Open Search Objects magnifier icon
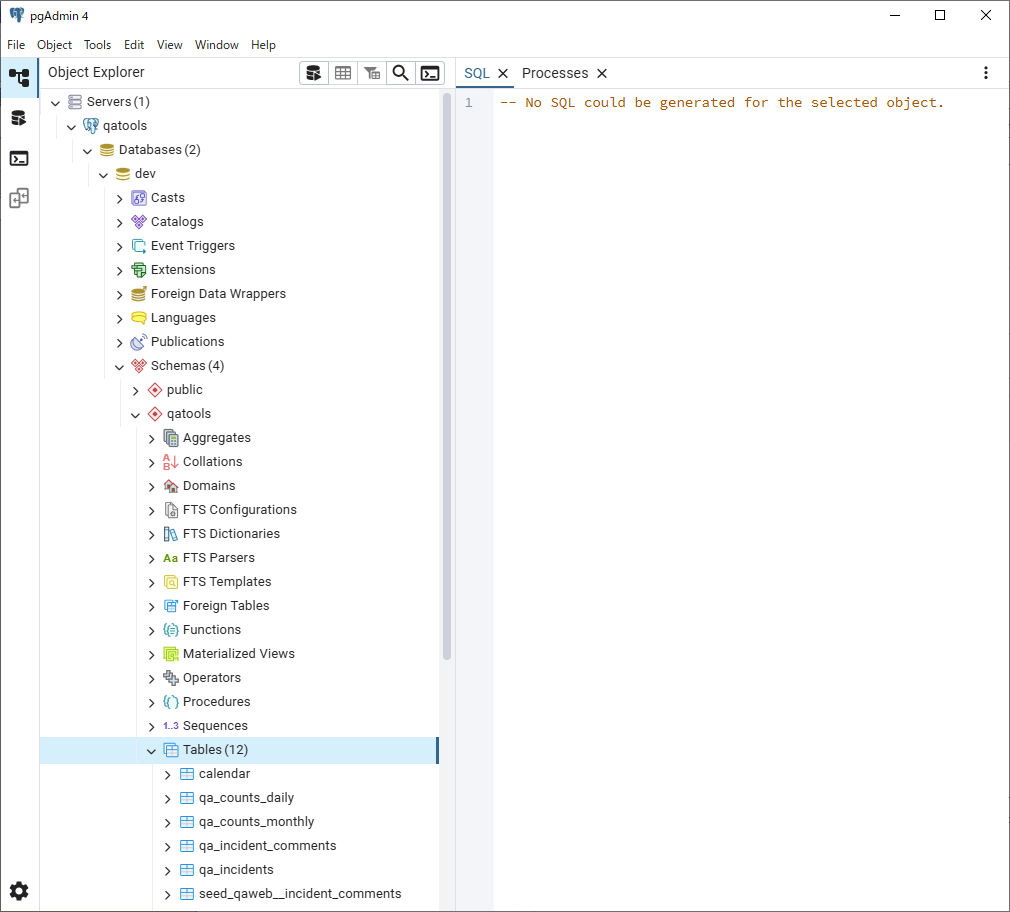1010x912 pixels. click(401, 73)
